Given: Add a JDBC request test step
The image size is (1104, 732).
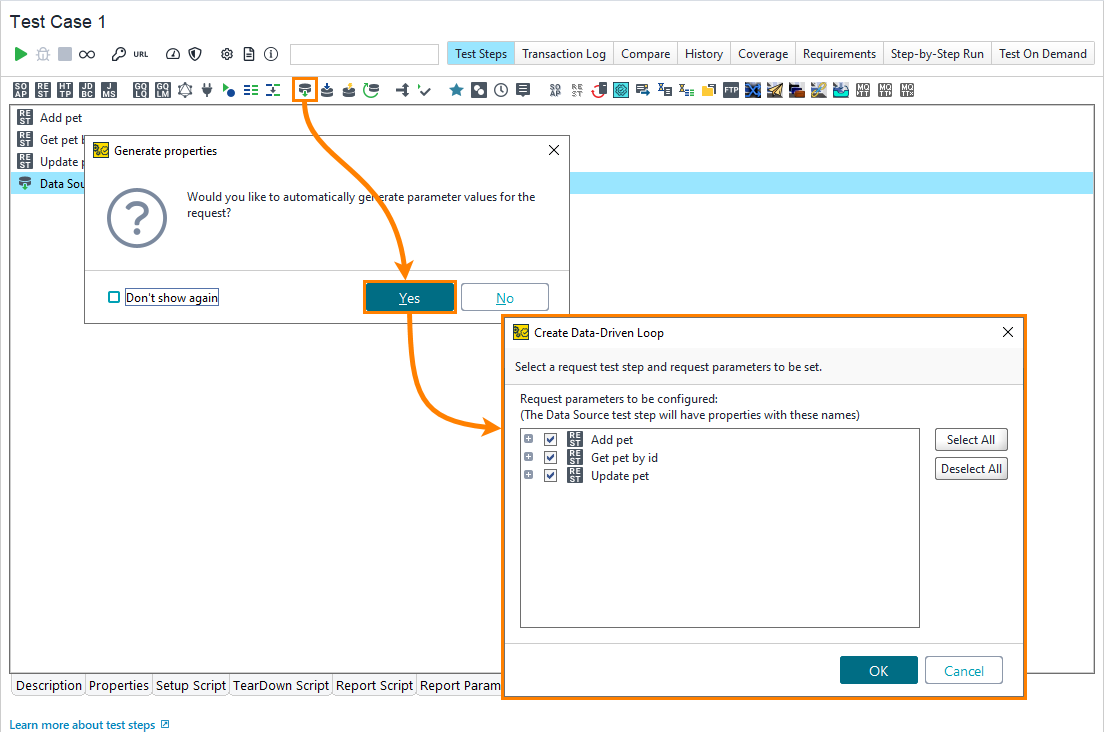Looking at the screenshot, I should [x=85, y=90].
